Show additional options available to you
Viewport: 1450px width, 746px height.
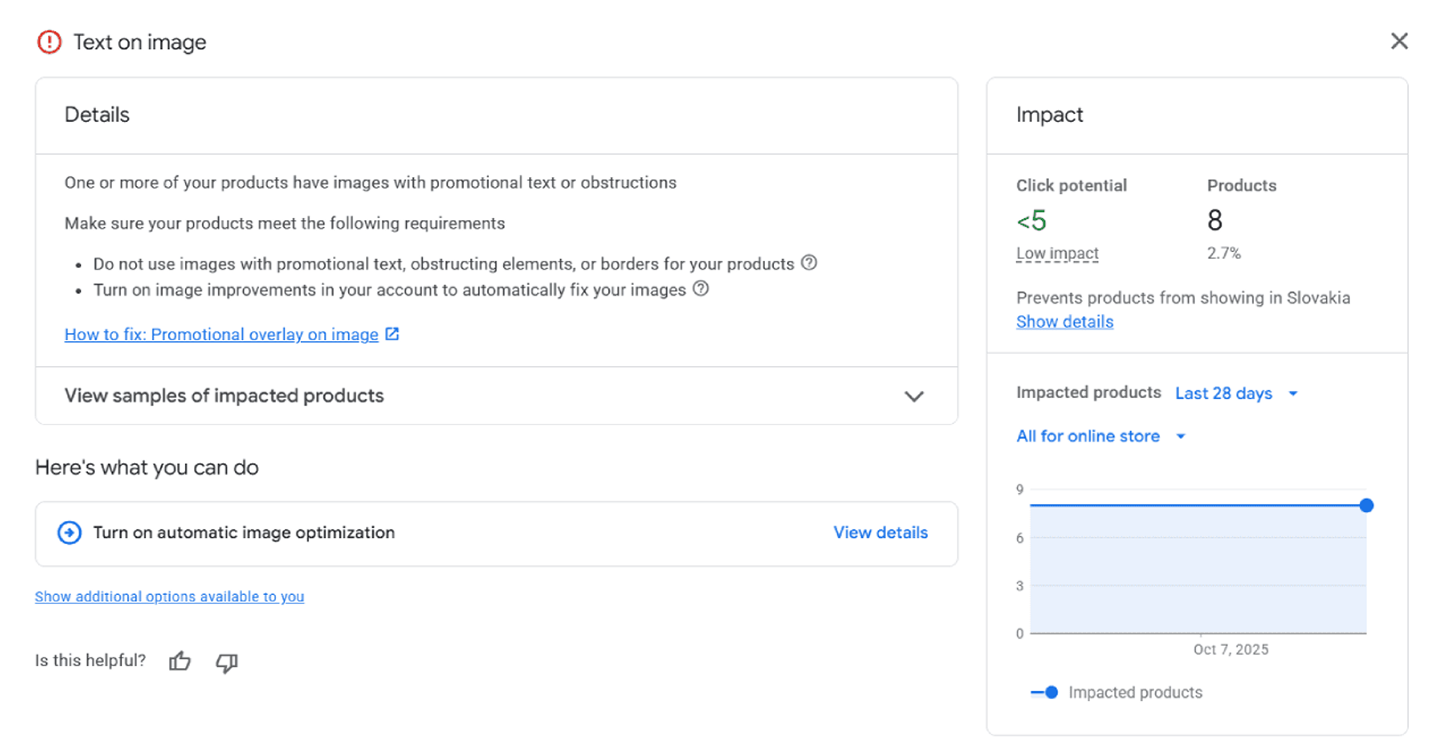(x=169, y=597)
